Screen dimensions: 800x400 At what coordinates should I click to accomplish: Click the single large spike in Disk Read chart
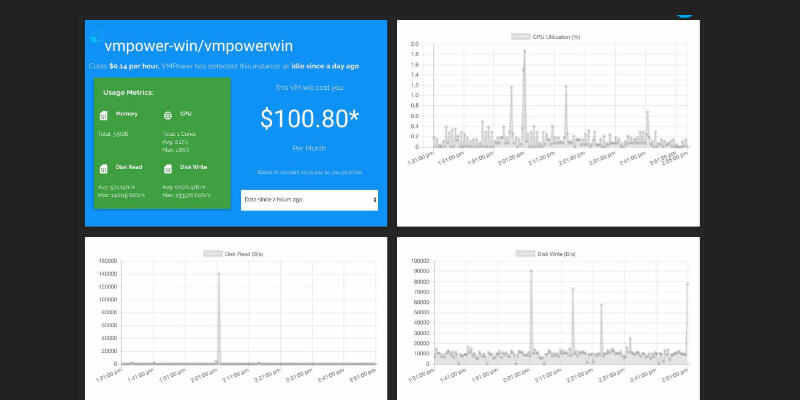click(x=219, y=274)
